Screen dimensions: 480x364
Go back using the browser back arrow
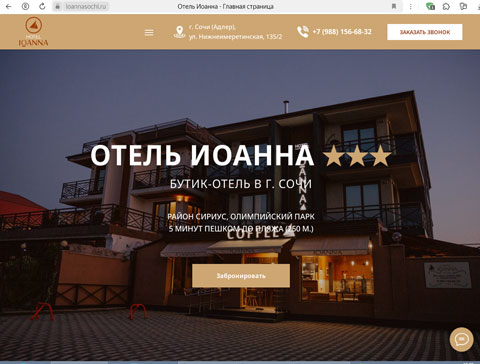[9, 6]
